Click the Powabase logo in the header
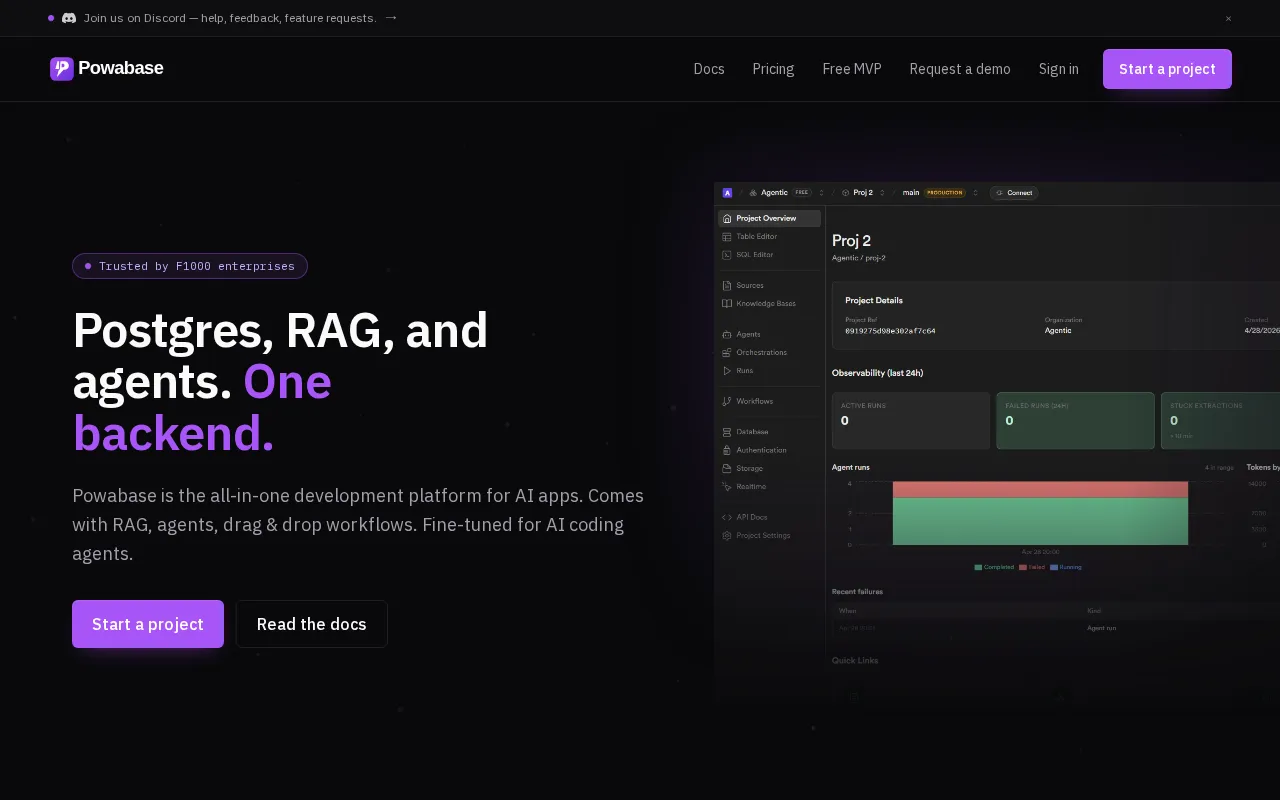 click(106, 68)
